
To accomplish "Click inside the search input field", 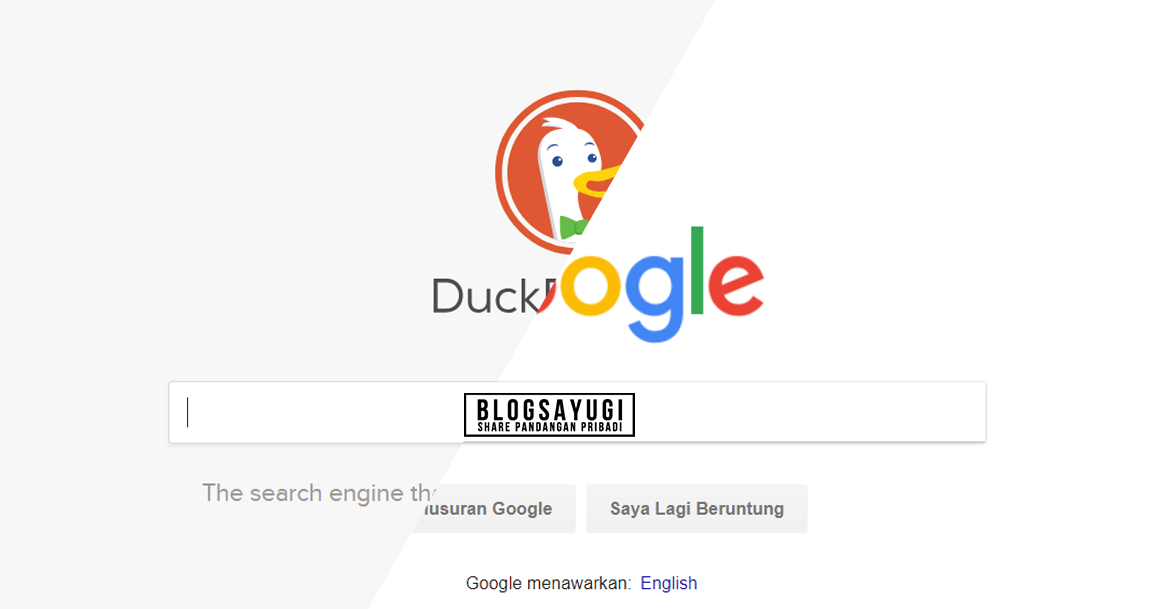I will tap(577, 412).
